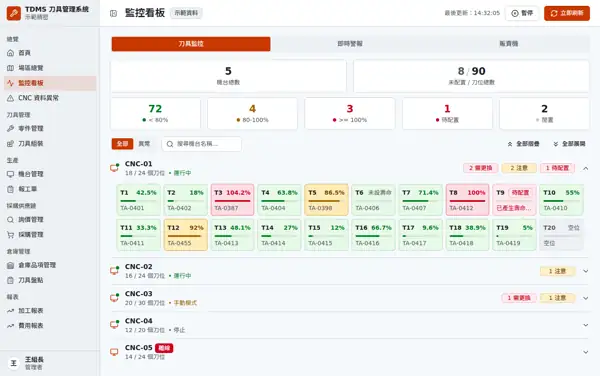Open 刀具組裝 icon in sidebar
This screenshot has width=600, height=376.
coord(10,144)
